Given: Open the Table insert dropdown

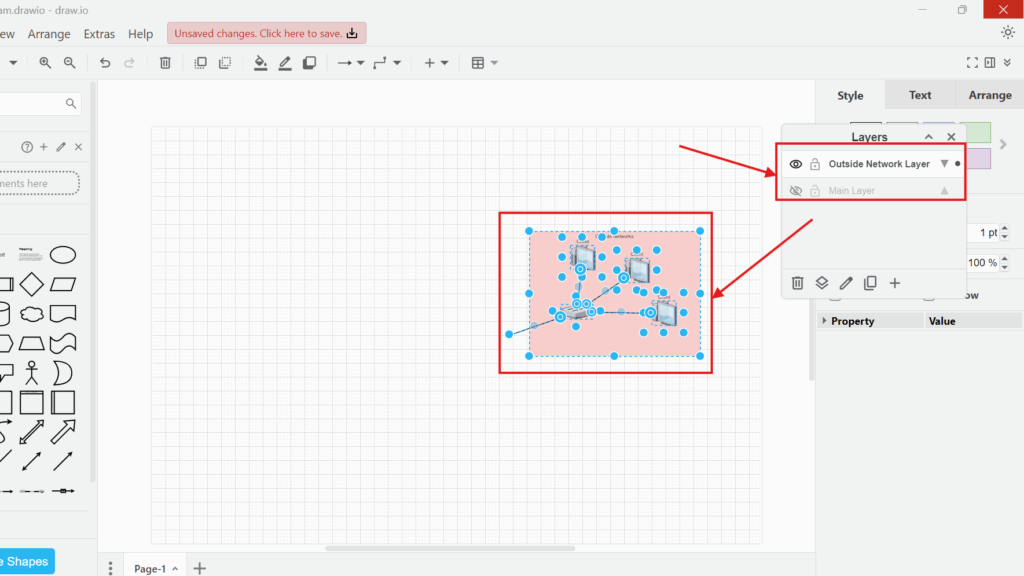Looking at the screenshot, I should pyautogui.click(x=491, y=63).
